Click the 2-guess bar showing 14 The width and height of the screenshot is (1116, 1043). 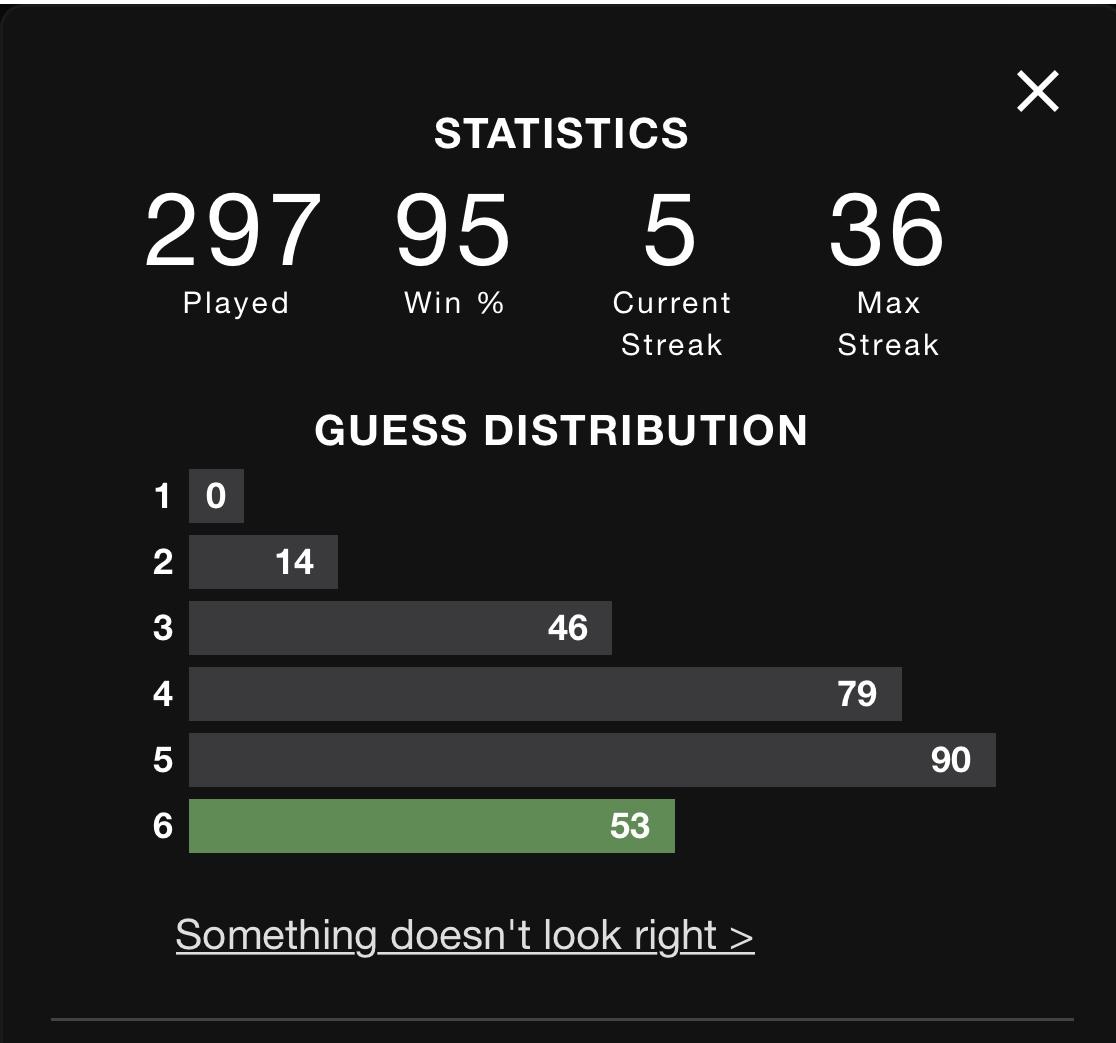click(263, 562)
